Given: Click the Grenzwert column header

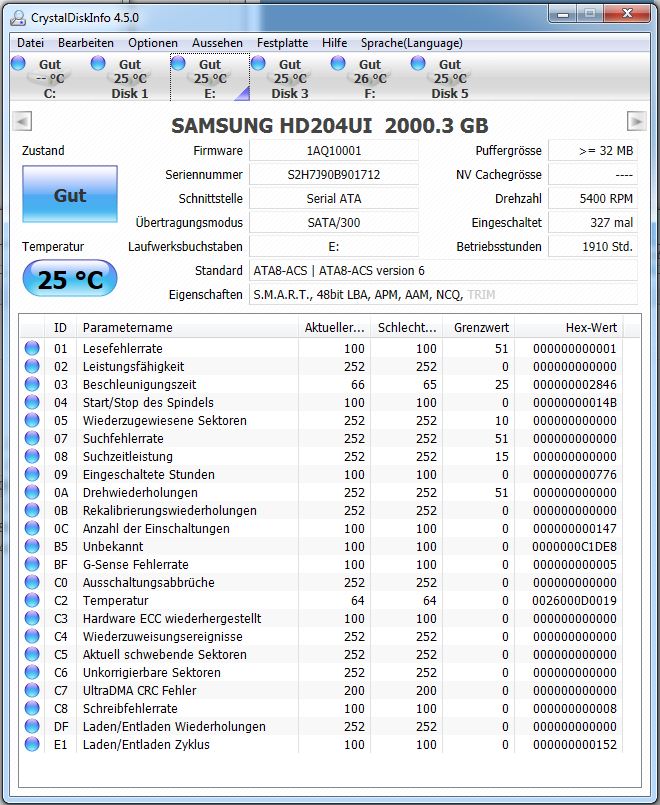Looking at the screenshot, I should [478, 328].
